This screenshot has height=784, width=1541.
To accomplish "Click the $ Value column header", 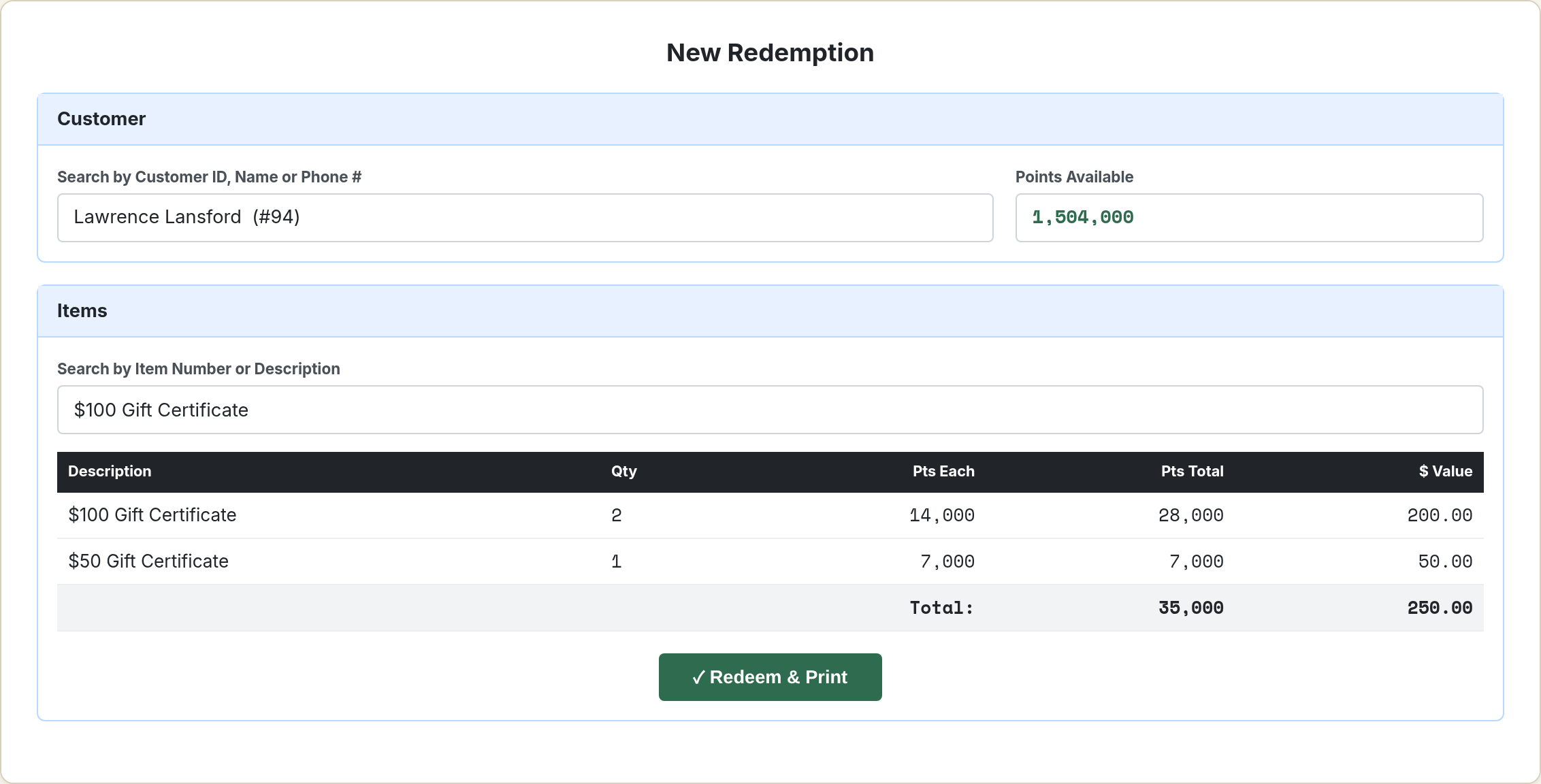I will click(1446, 472).
